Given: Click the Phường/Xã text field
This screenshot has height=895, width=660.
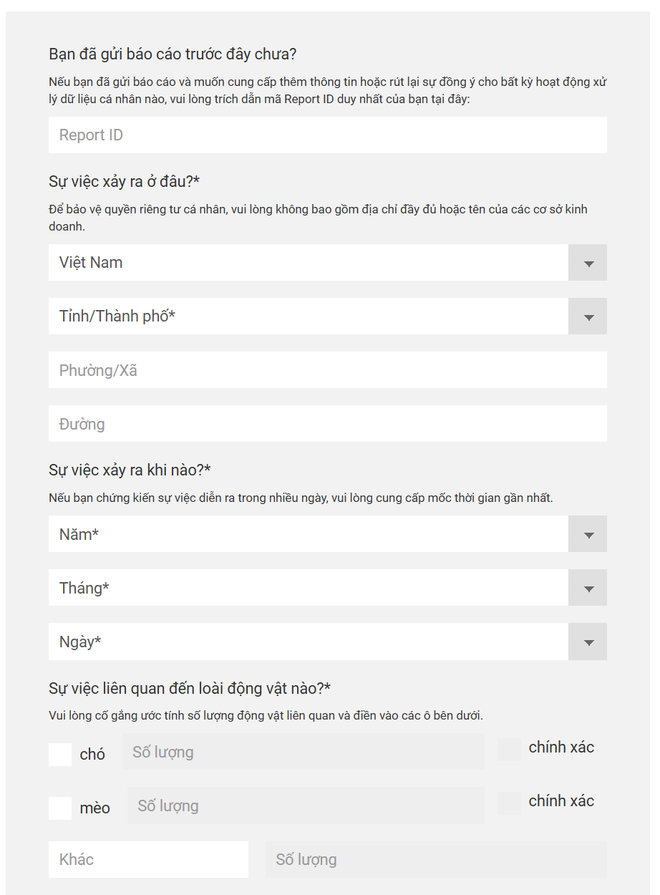Looking at the screenshot, I should [x=327, y=370].
